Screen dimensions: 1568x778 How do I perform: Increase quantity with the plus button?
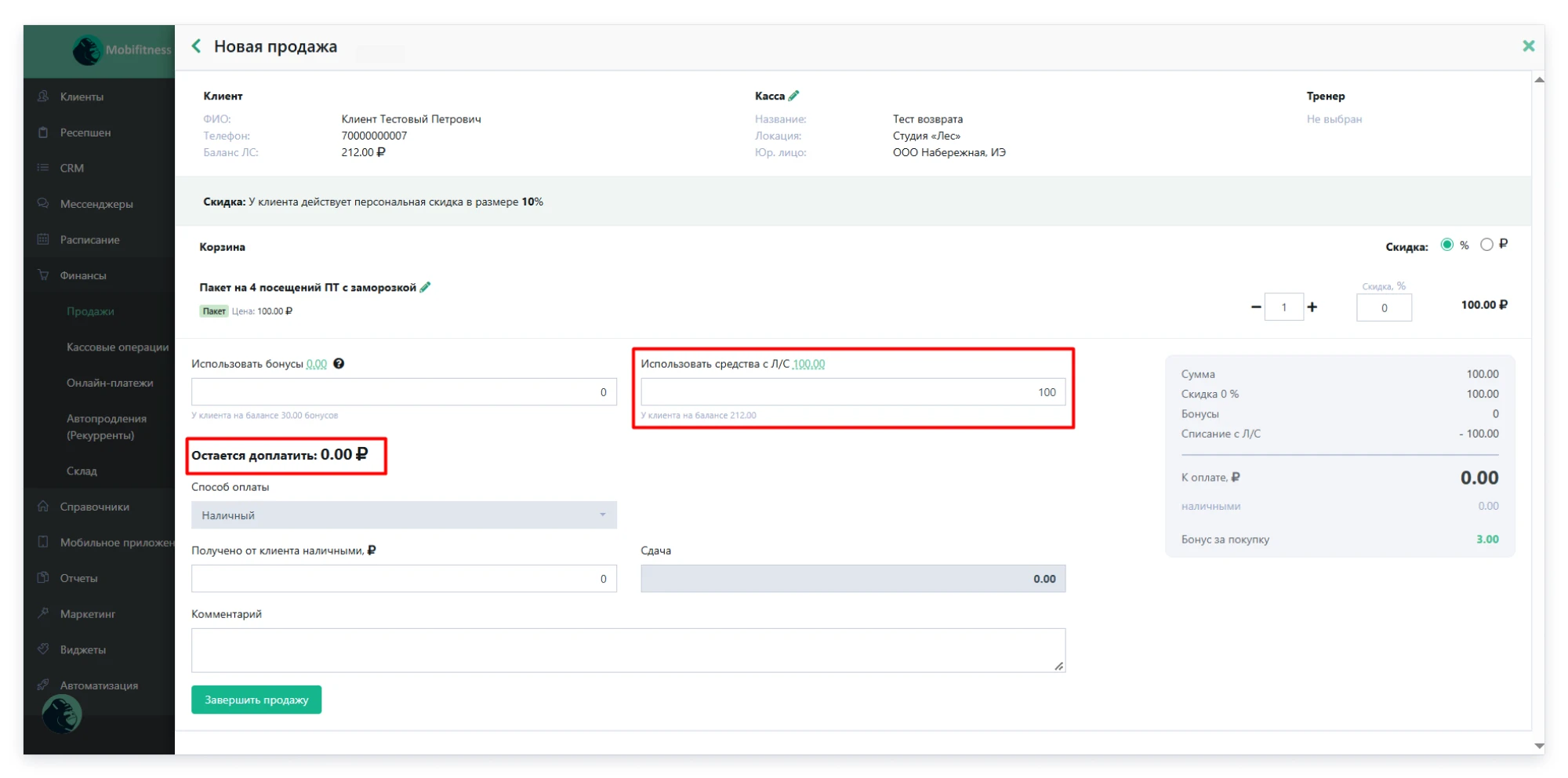click(1312, 307)
